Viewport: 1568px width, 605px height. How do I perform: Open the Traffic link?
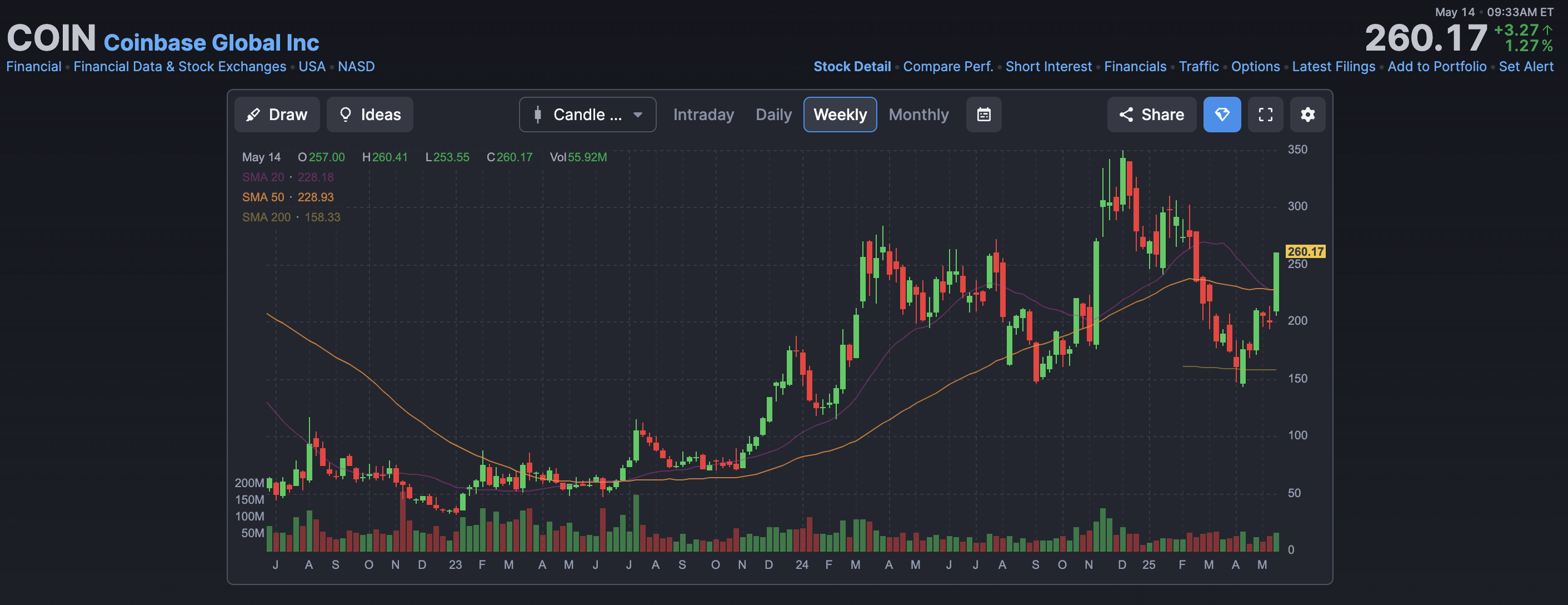coord(1199,66)
